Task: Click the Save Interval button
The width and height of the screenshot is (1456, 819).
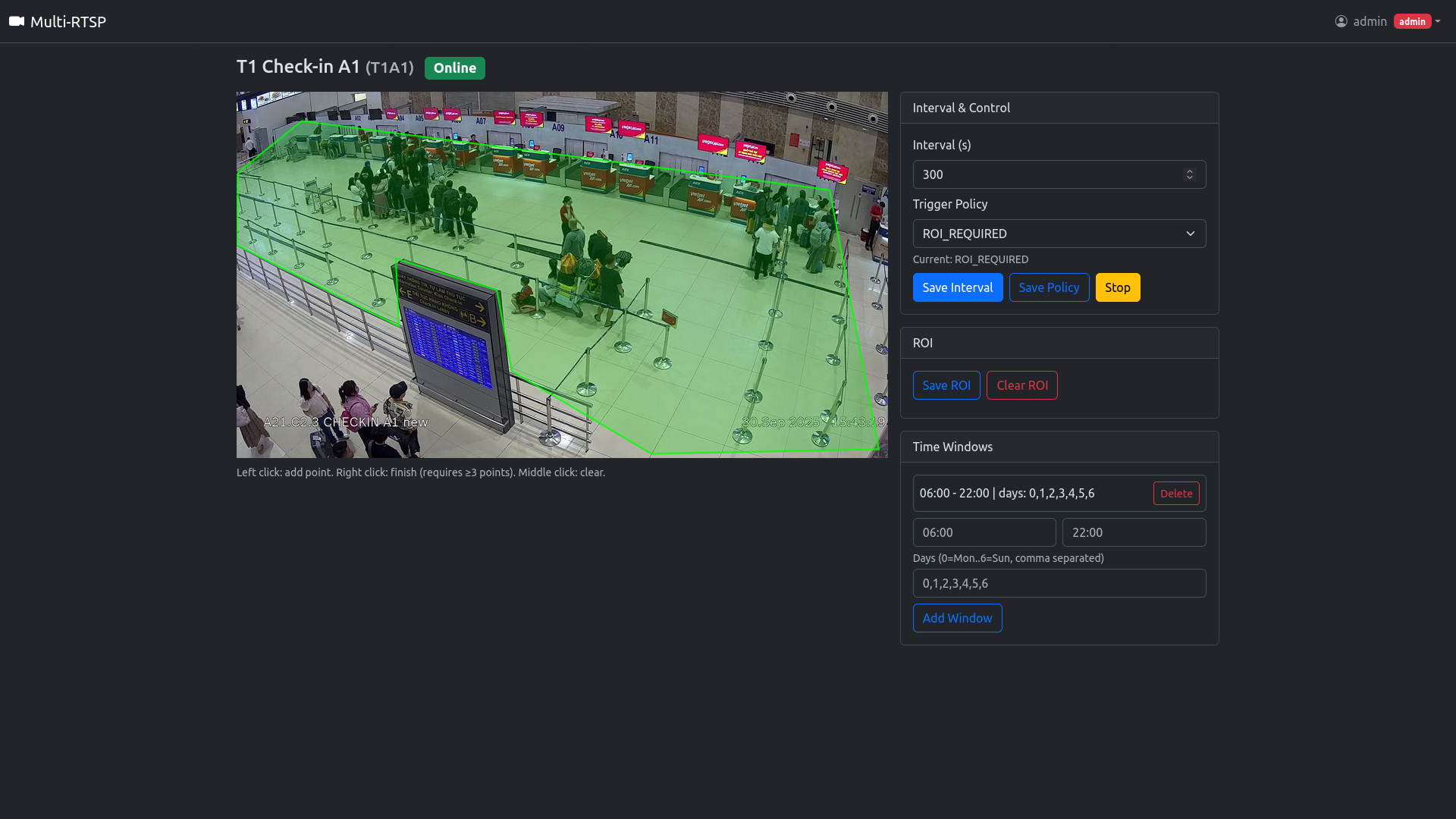Action: (x=957, y=287)
